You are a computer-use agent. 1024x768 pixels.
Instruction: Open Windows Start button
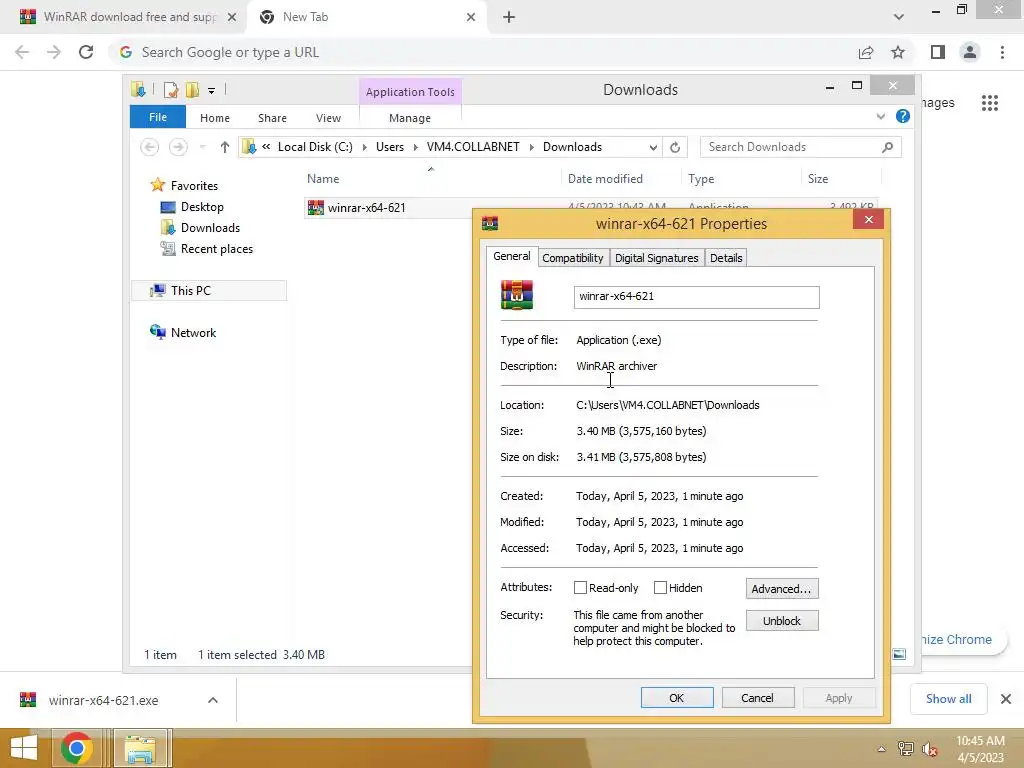(x=24, y=748)
